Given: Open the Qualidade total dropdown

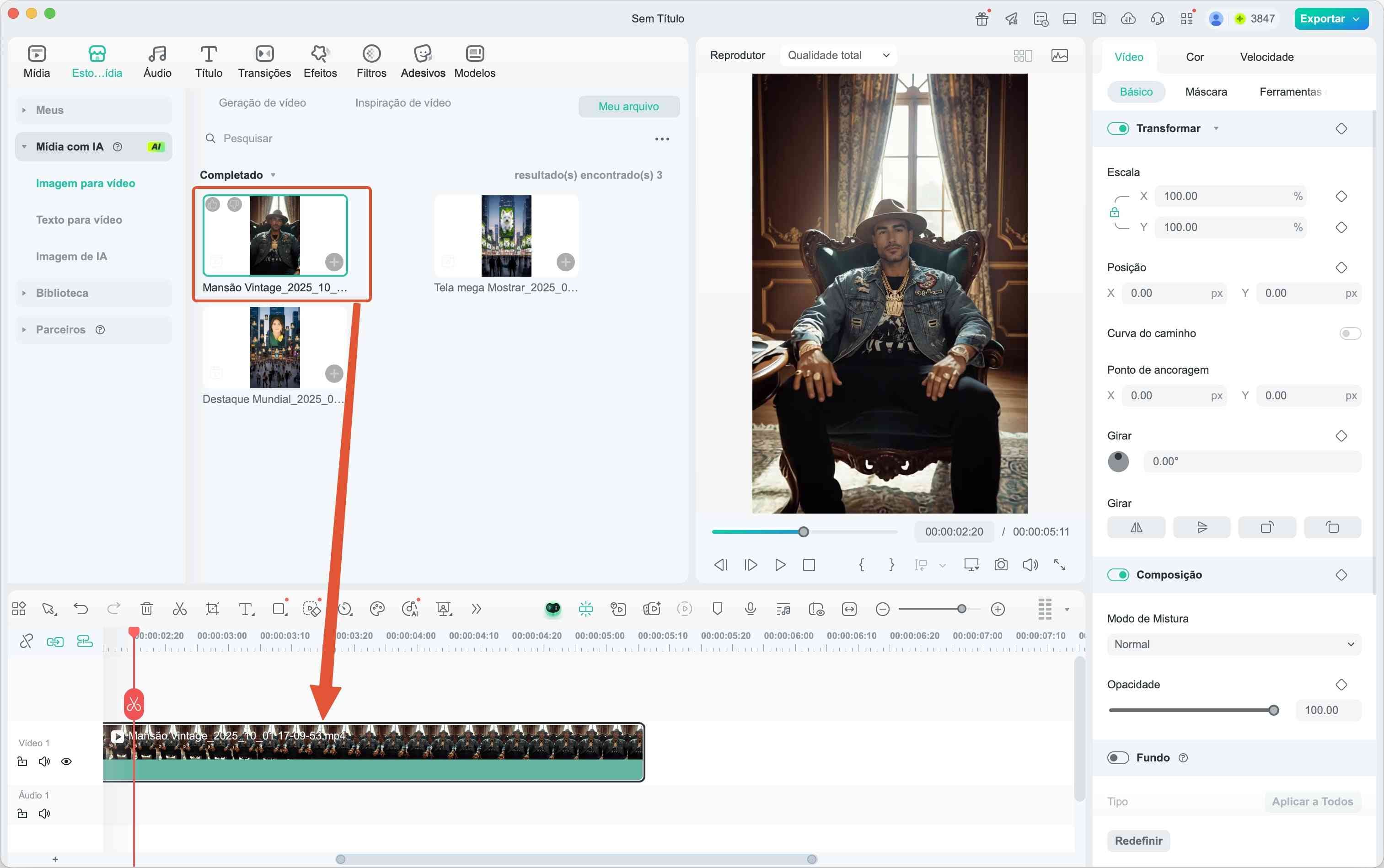Looking at the screenshot, I should (x=837, y=54).
